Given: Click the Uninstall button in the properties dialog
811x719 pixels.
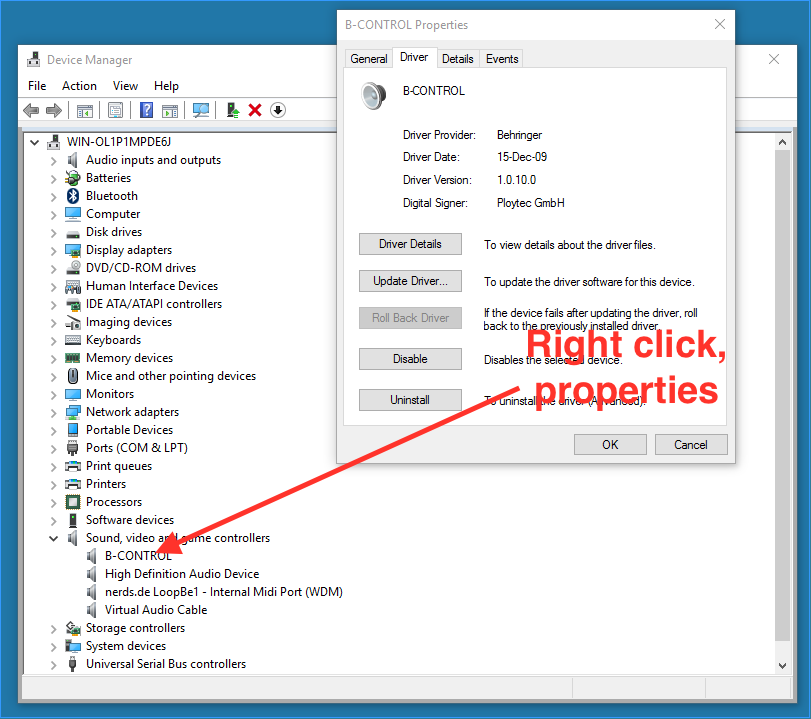Looking at the screenshot, I should 410,400.
